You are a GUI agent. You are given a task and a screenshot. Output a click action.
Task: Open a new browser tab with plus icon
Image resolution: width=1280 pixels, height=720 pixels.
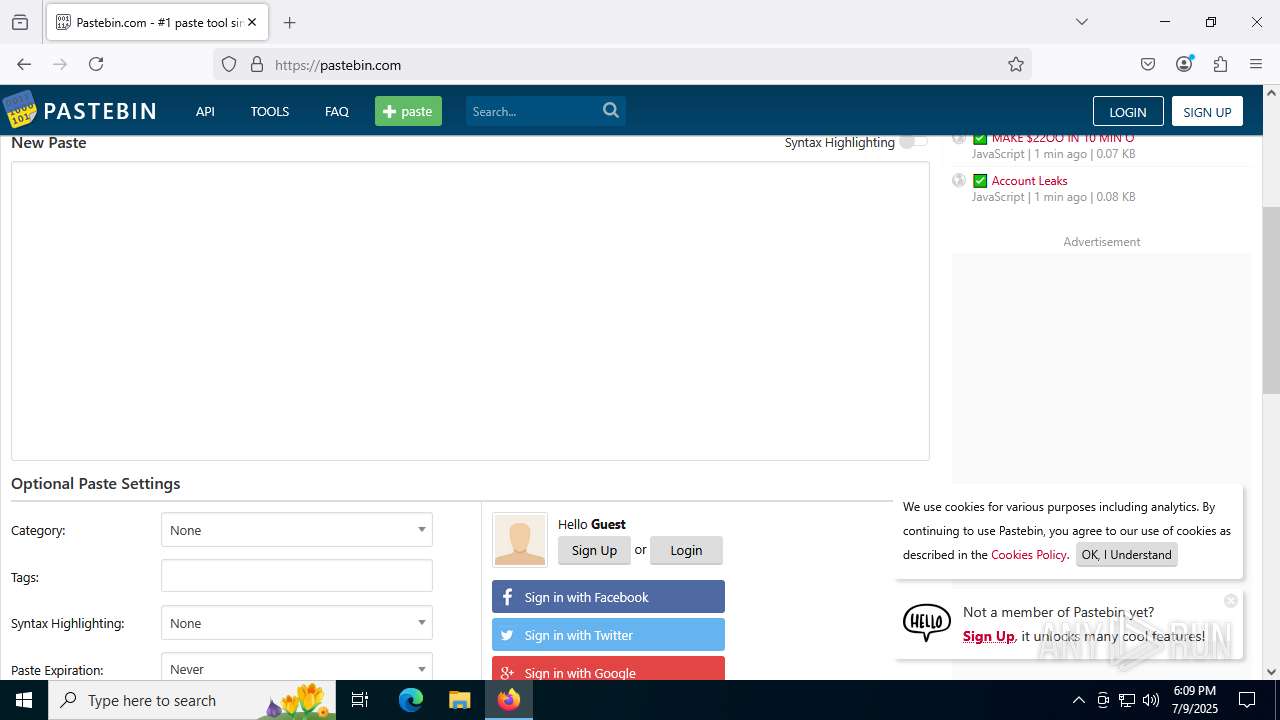click(289, 22)
